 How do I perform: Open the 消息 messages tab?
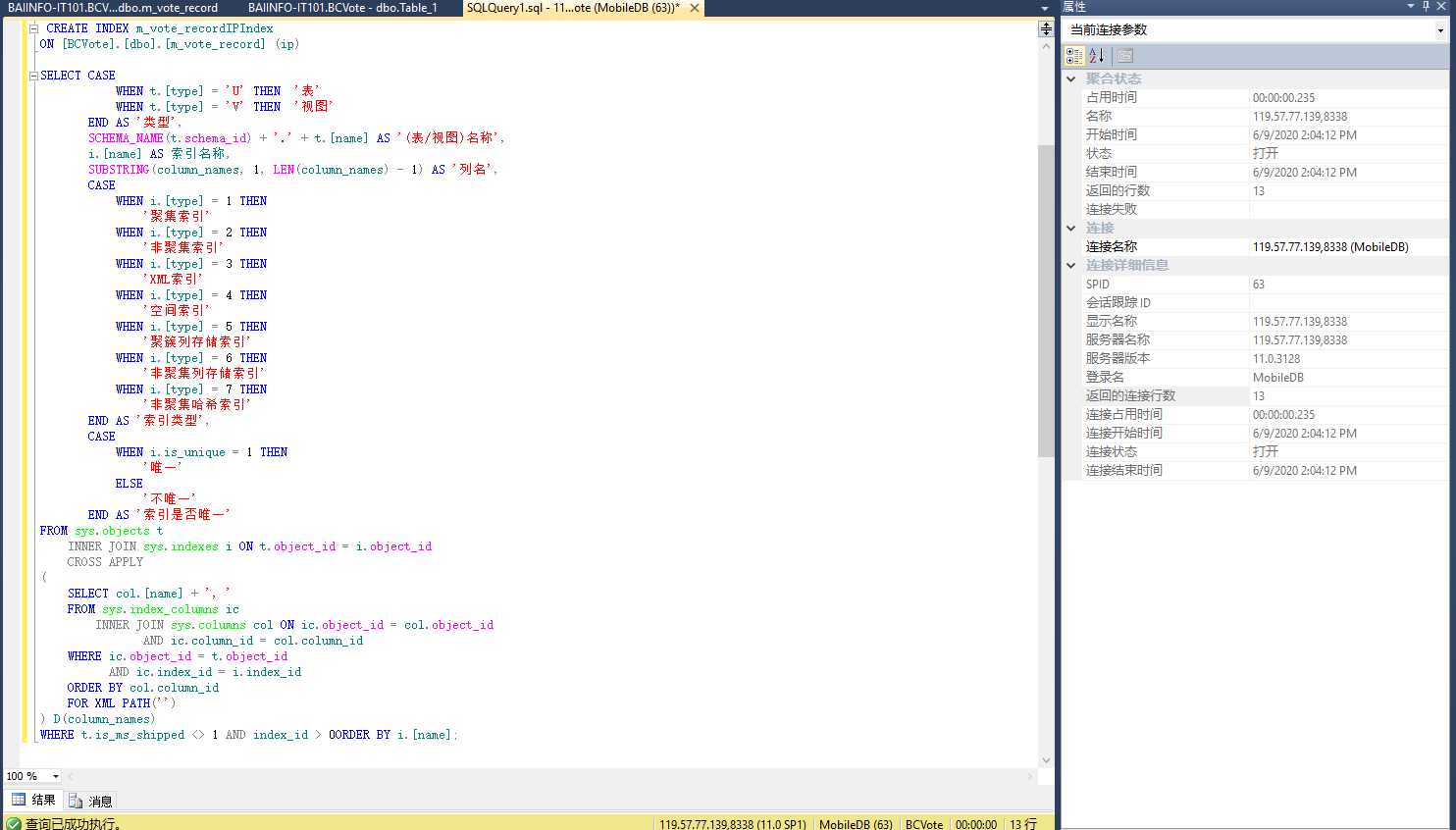[x=90, y=801]
